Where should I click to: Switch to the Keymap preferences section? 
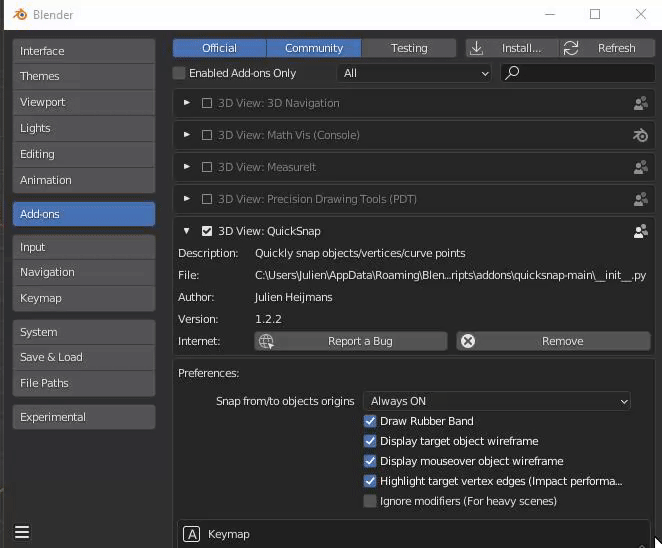point(83,298)
